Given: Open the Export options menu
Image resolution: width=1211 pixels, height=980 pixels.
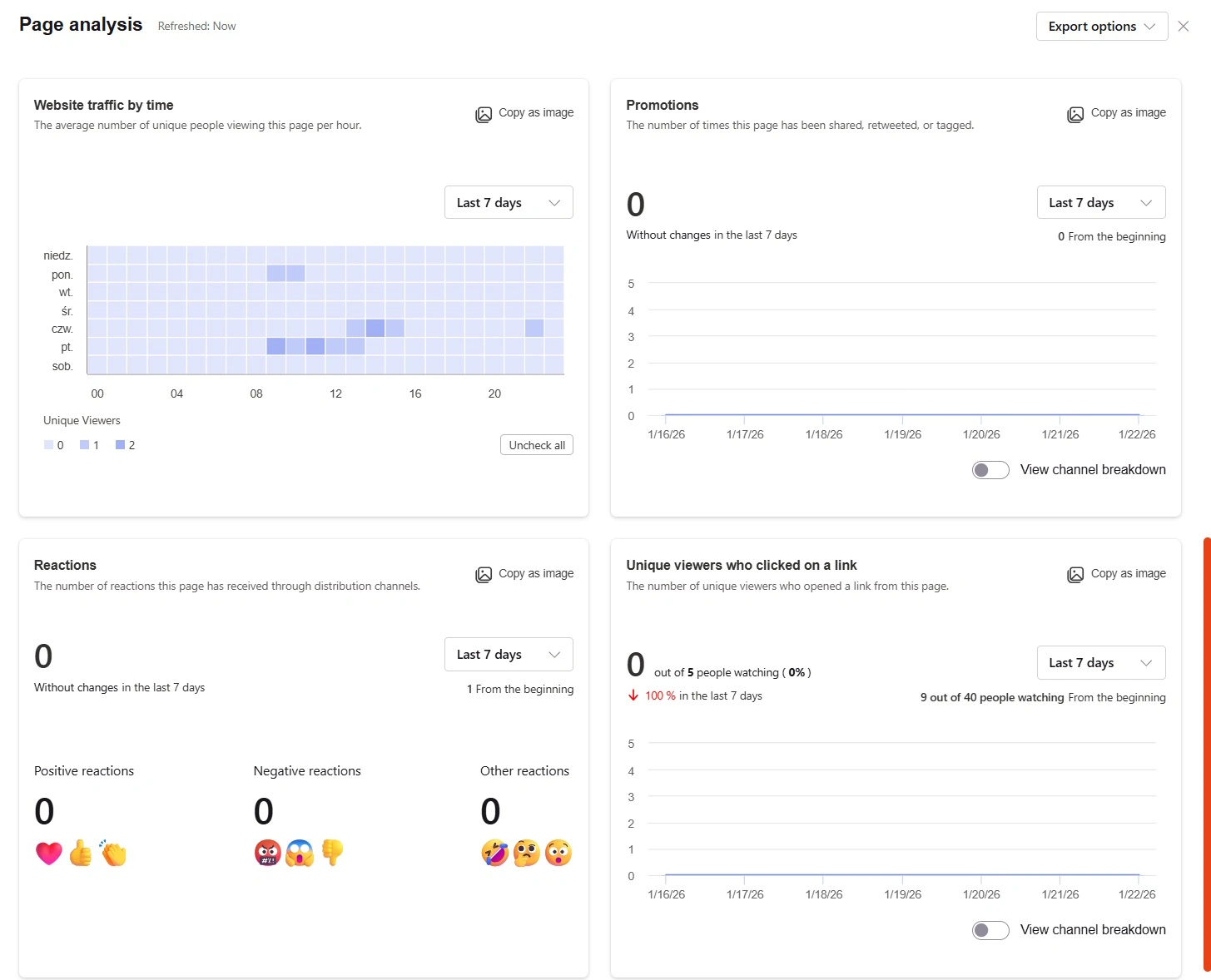Looking at the screenshot, I should 1101,27.
